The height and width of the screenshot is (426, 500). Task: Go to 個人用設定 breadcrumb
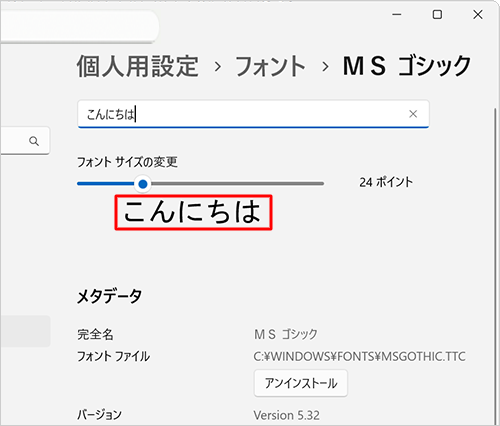(x=137, y=66)
